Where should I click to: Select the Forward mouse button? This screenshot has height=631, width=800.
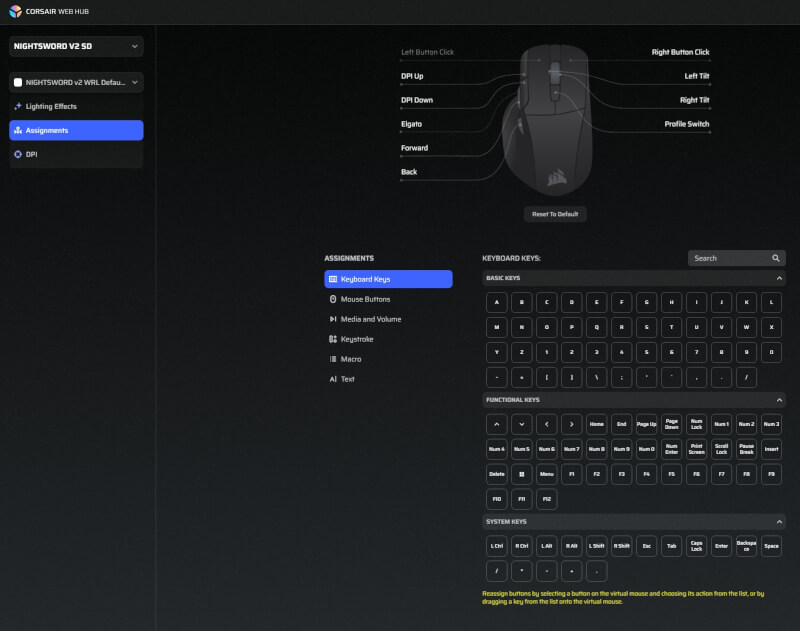pyautogui.click(x=414, y=148)
